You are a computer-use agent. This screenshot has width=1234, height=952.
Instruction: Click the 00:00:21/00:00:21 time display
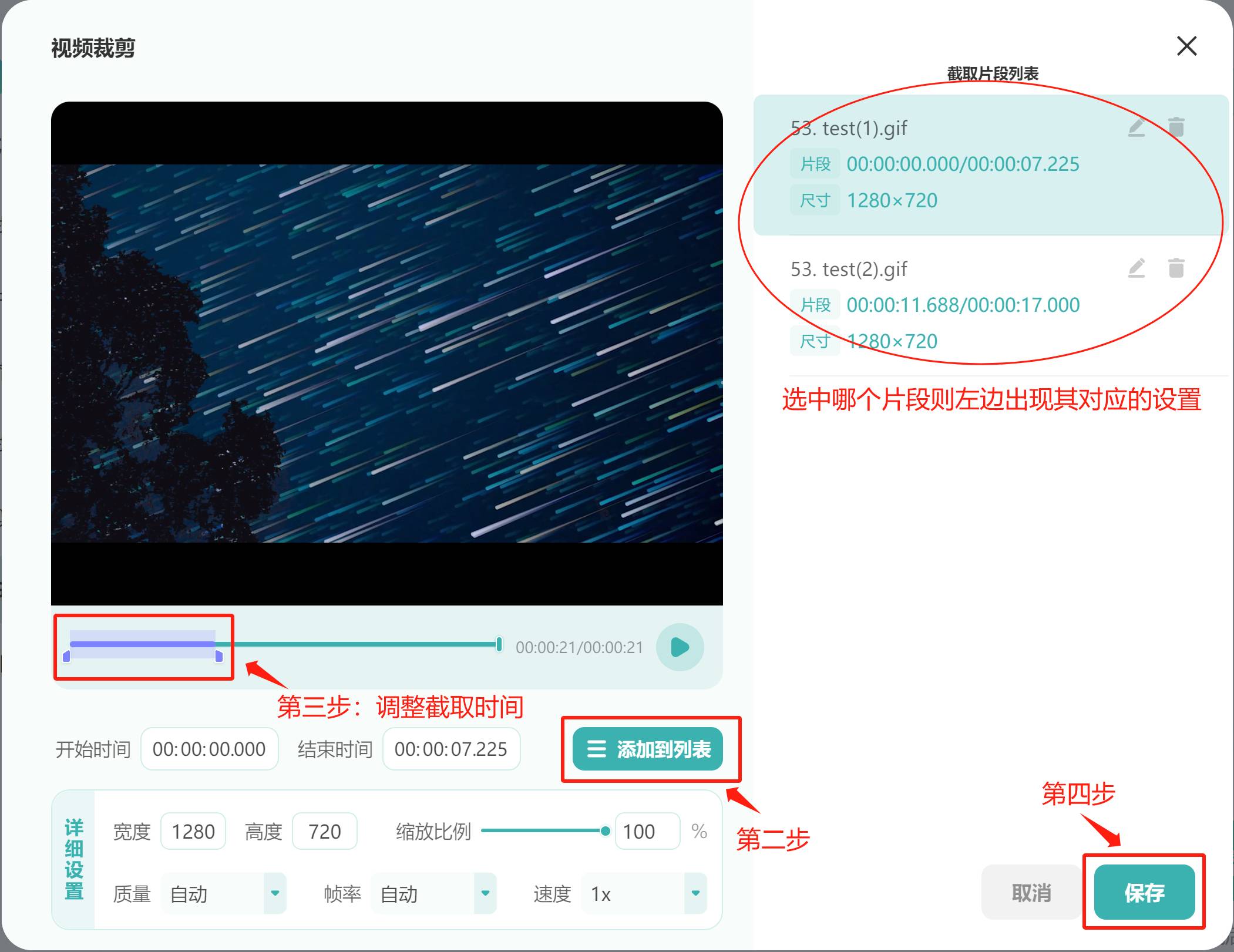[x=579, y=647]
